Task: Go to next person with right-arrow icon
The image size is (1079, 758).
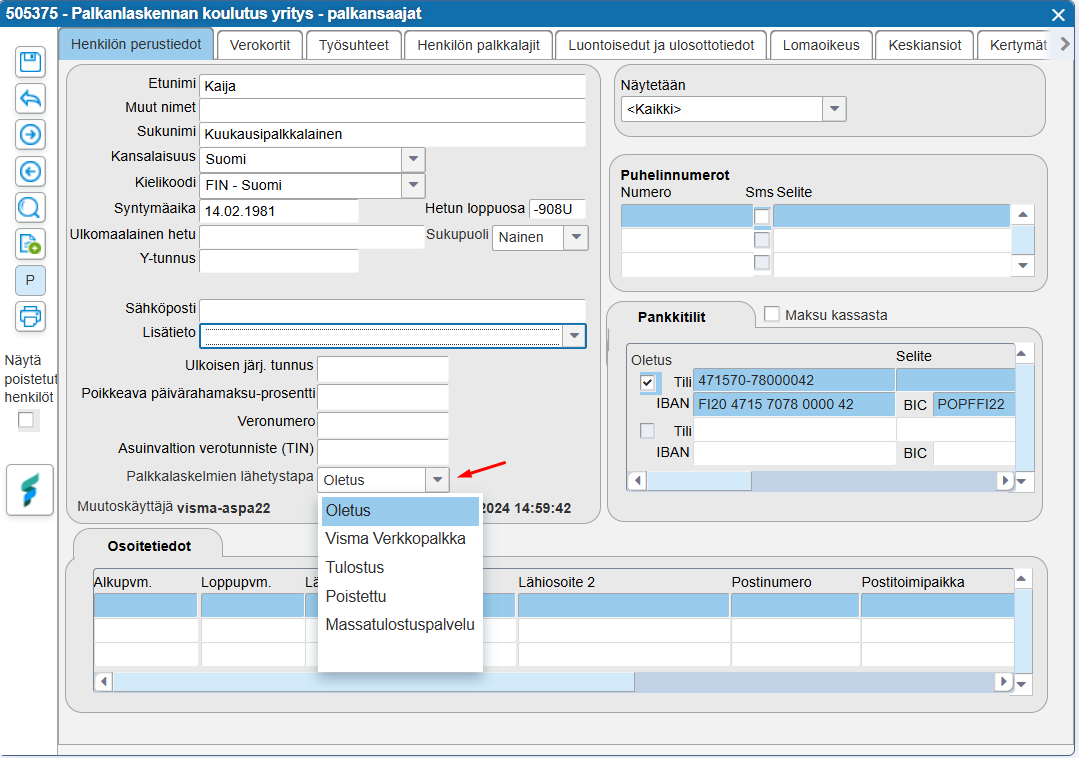Action: 31,134
